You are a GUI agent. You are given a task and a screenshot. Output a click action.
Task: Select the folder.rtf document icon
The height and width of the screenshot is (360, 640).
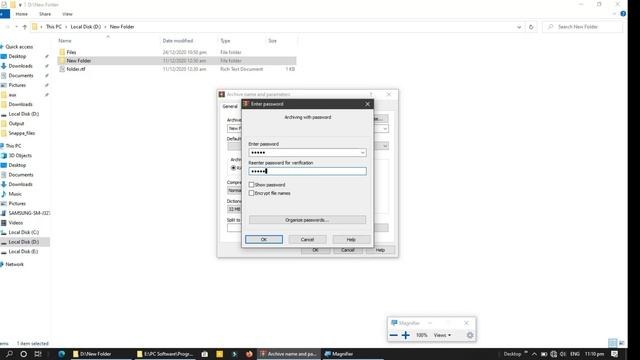pos(62,69)
